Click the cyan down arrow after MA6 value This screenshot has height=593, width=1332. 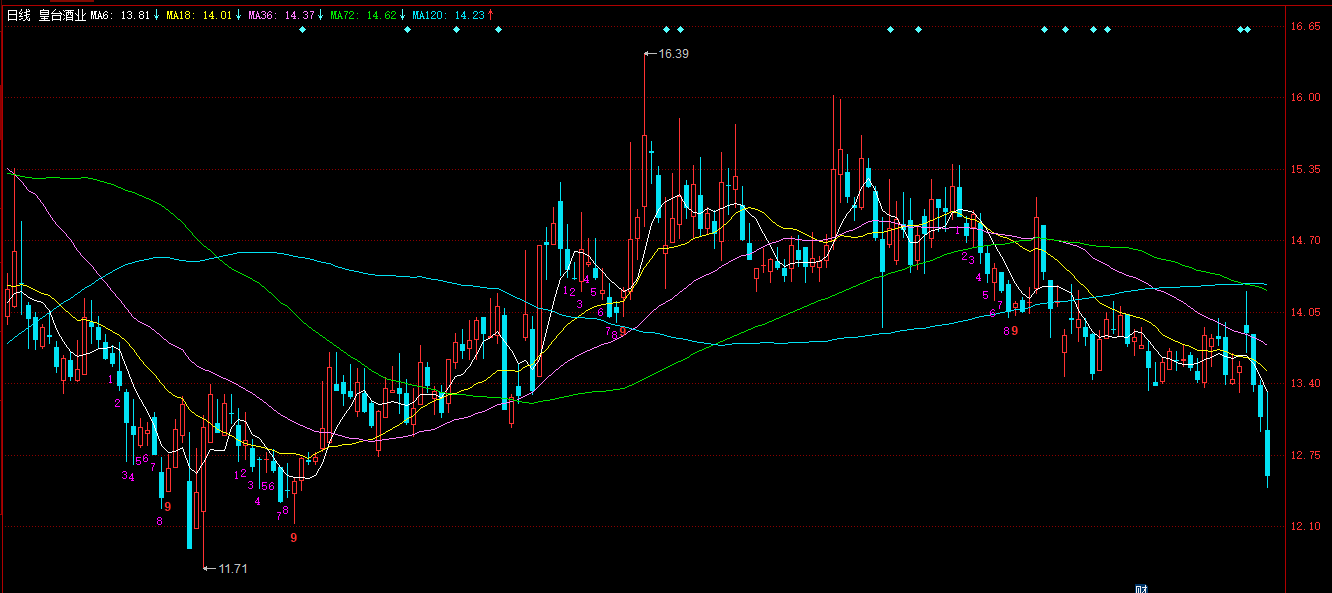coord(157,16)
